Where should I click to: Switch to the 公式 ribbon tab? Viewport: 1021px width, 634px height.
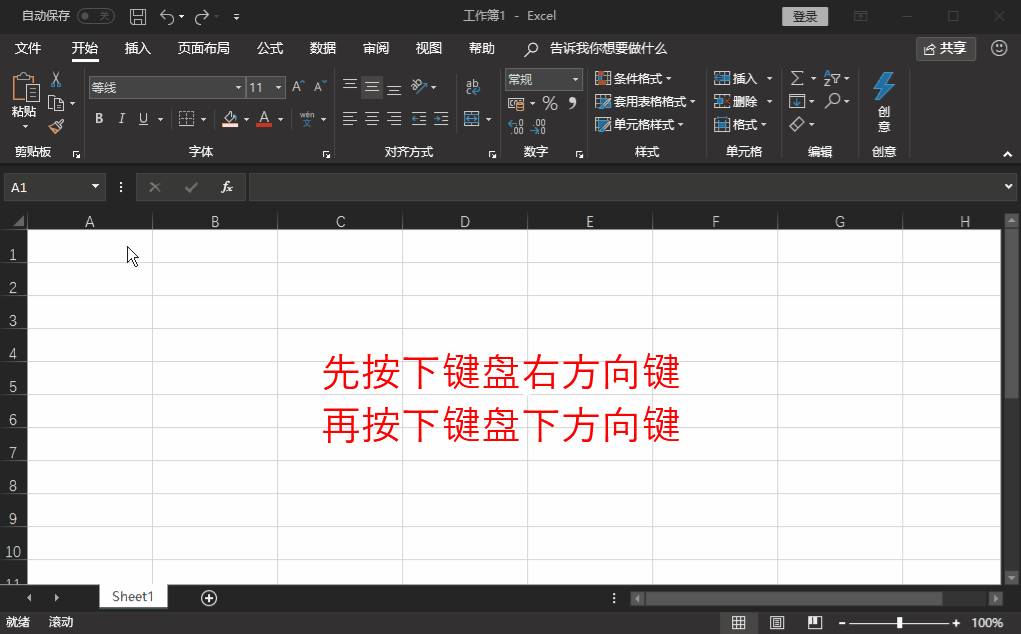(270, 48)
